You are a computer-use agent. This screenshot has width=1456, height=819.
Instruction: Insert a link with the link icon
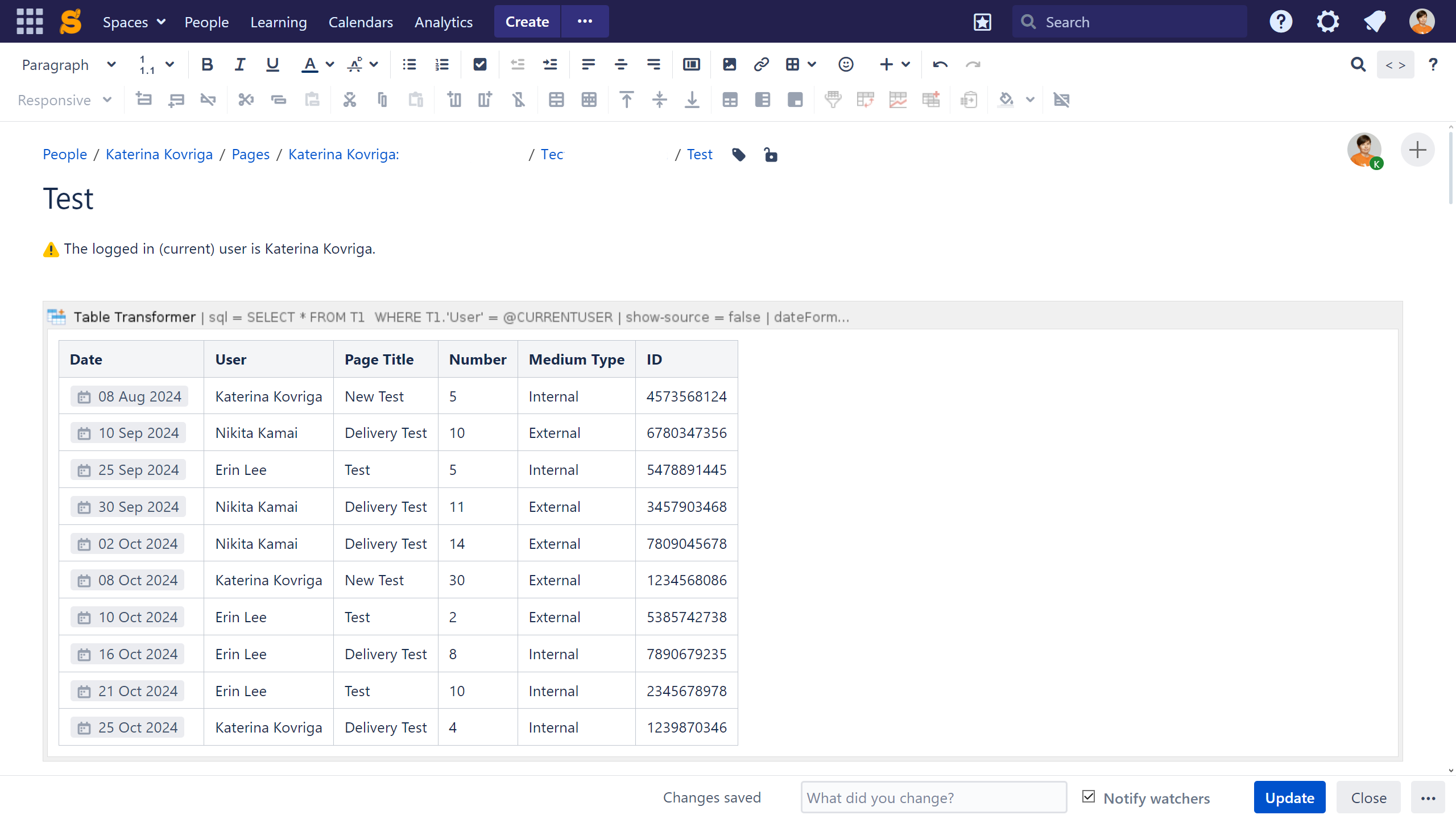click(x=761, y=65)
